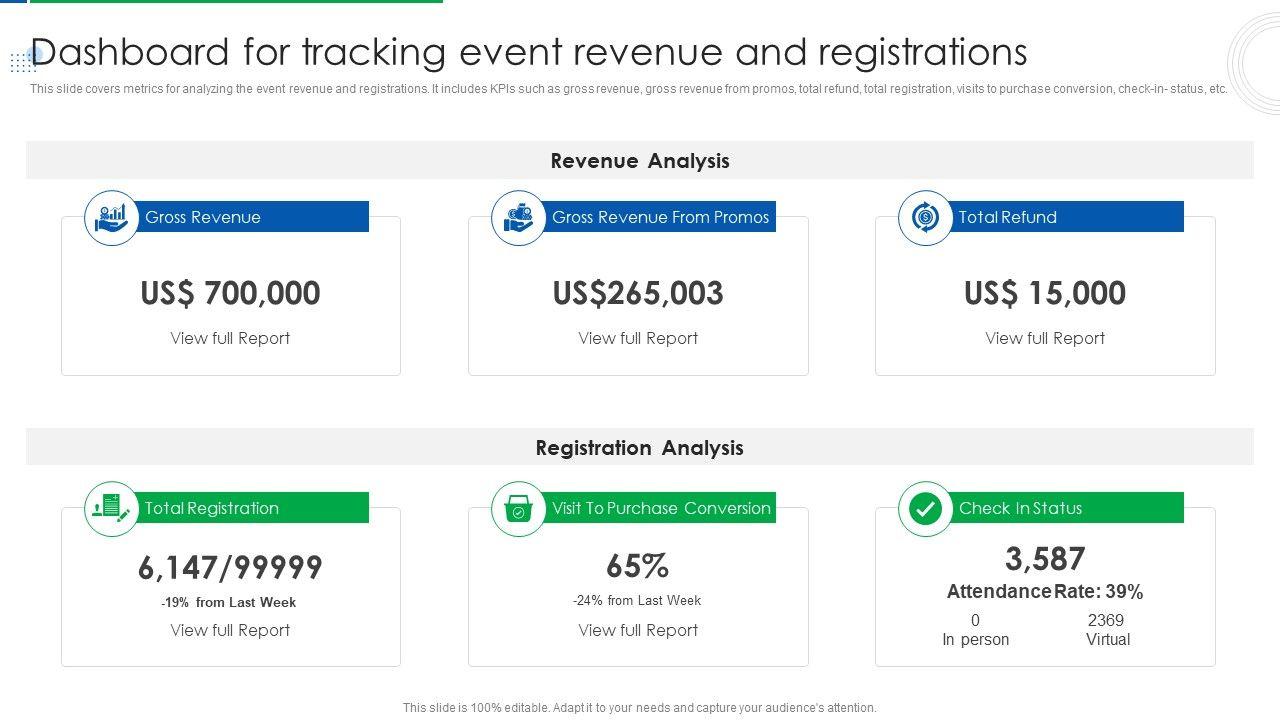Click the Check In Status checkmark icon
Image resolution: width=1280 pixels, height=720 pixels.
click(x=925, y=509)
